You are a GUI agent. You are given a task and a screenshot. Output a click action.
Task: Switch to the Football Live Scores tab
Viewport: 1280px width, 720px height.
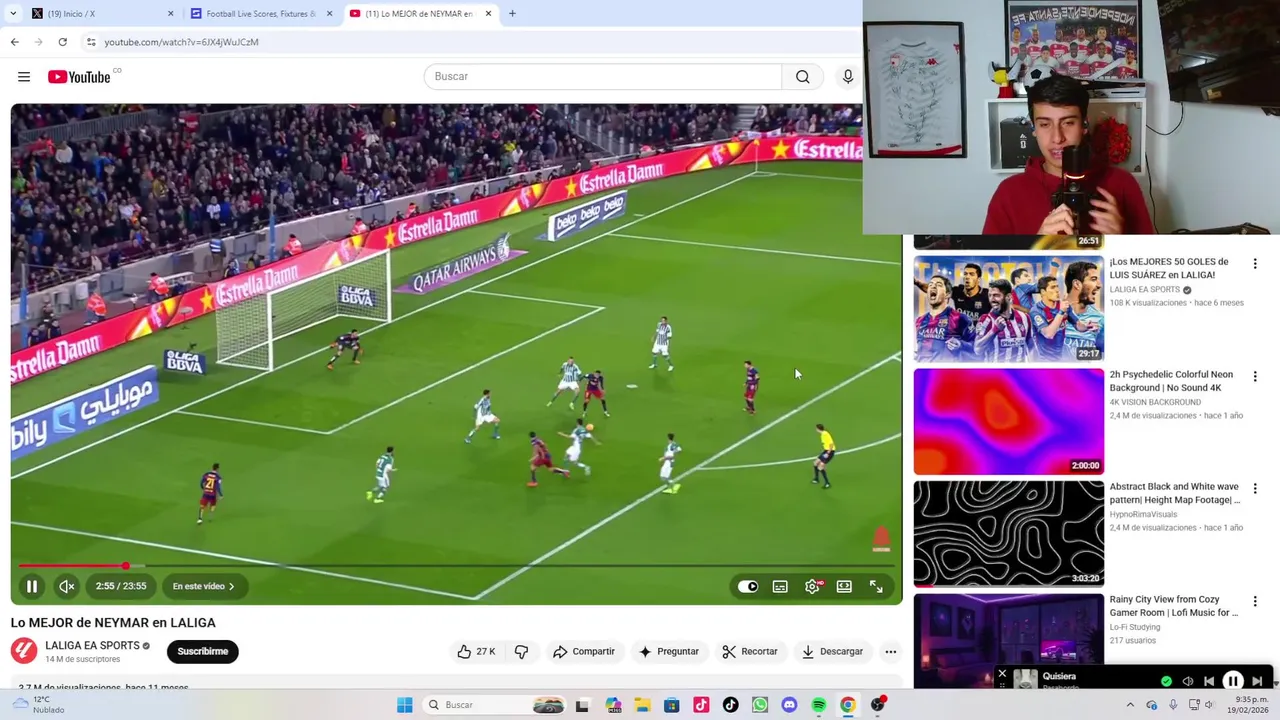(x=260, y=14)
